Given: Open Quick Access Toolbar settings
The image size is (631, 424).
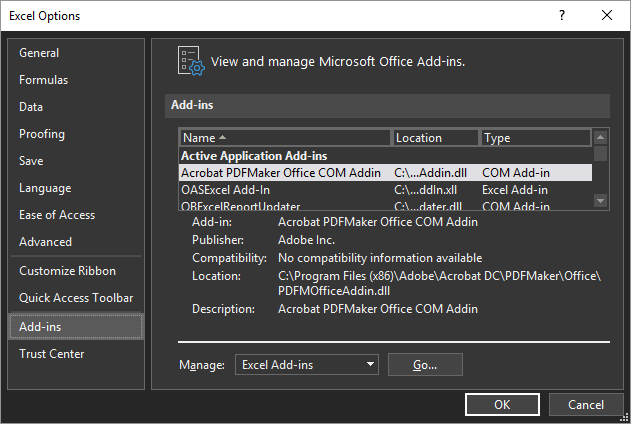Looking at the screenshot, I should [76, 298].
